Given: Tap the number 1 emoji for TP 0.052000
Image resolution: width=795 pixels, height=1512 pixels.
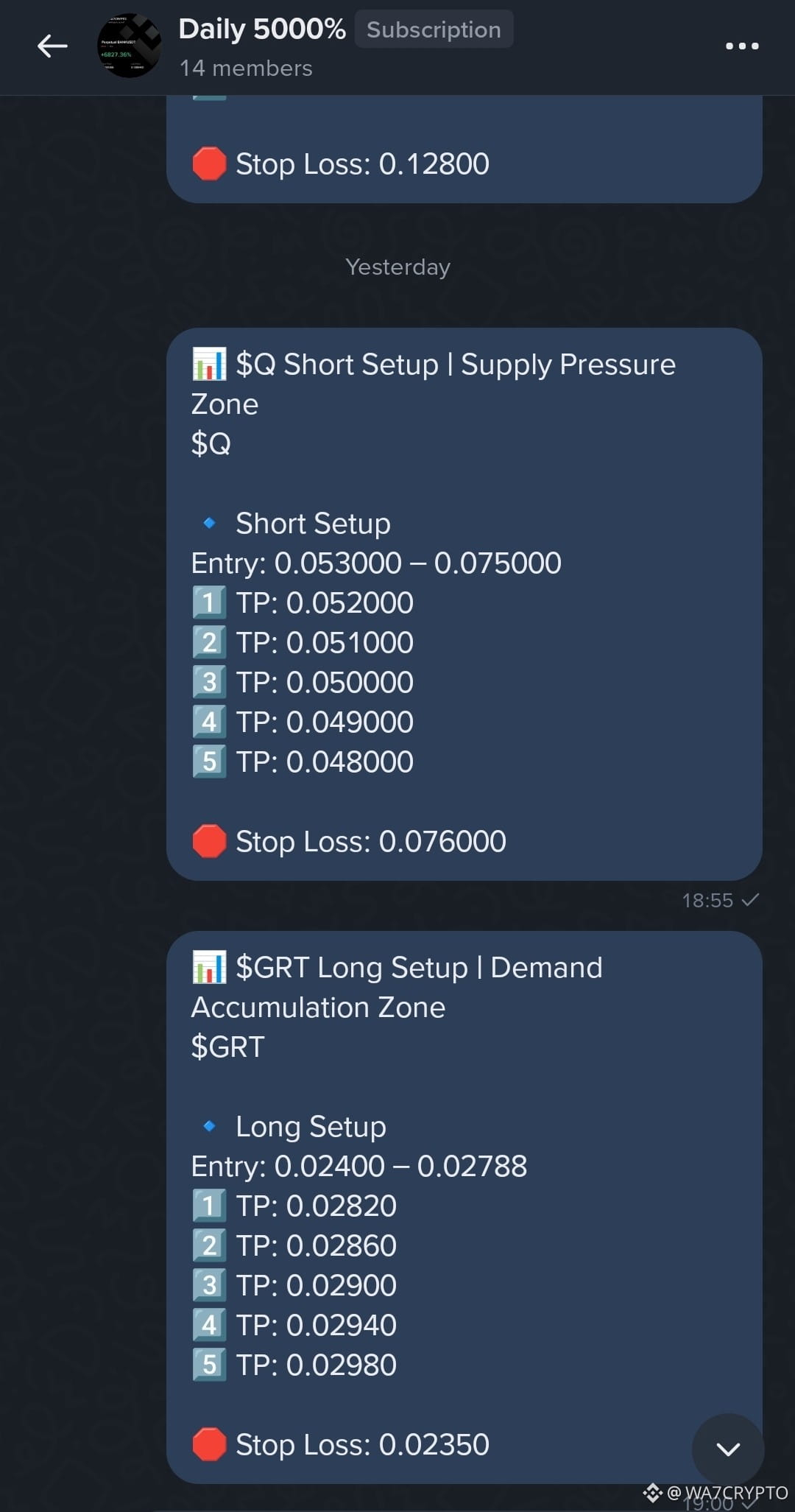Looking at the screenshot, I should [209, 602].
